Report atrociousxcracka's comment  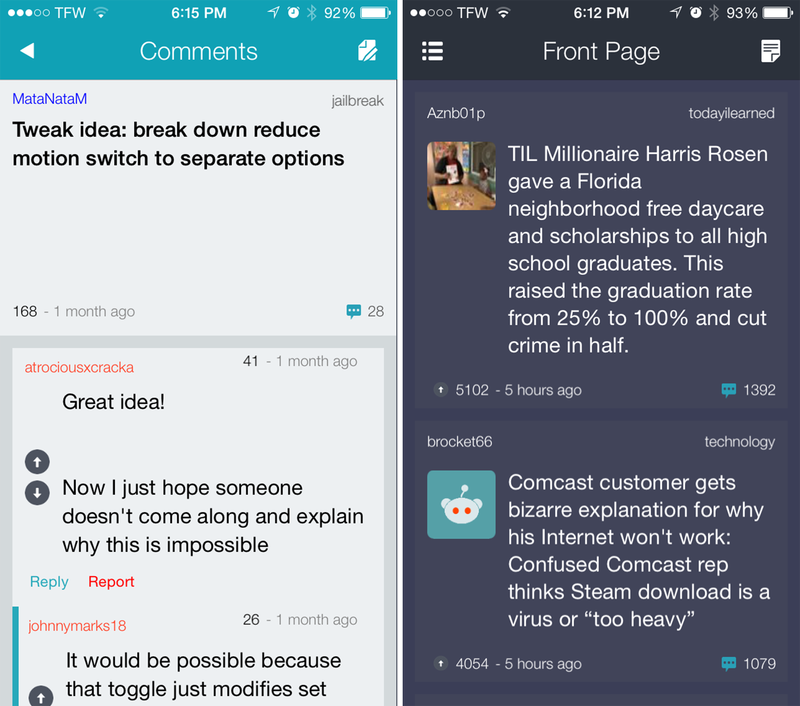coord(111,582)
